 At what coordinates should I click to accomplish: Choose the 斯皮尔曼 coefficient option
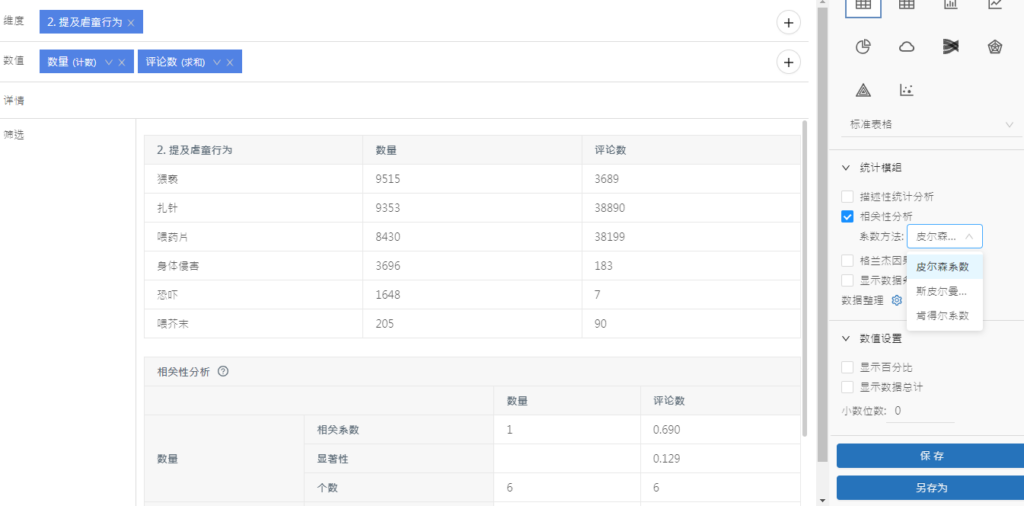944,290
